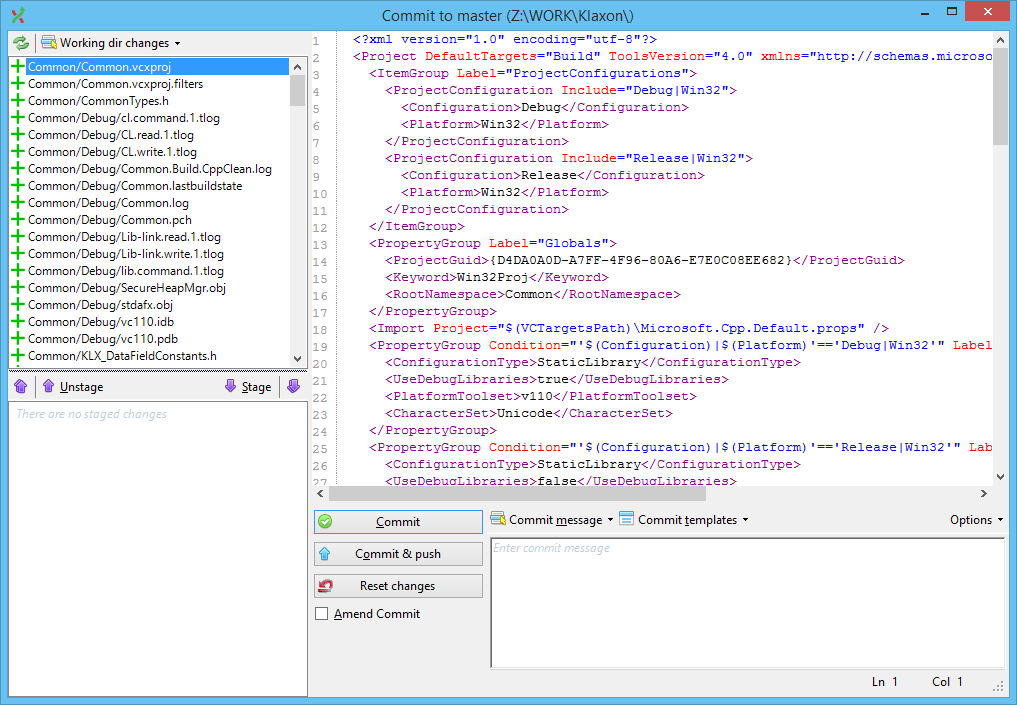Click the Git Extensions app icon in title bar
This screenshot has height=705, width=1017.
[18, 15]
